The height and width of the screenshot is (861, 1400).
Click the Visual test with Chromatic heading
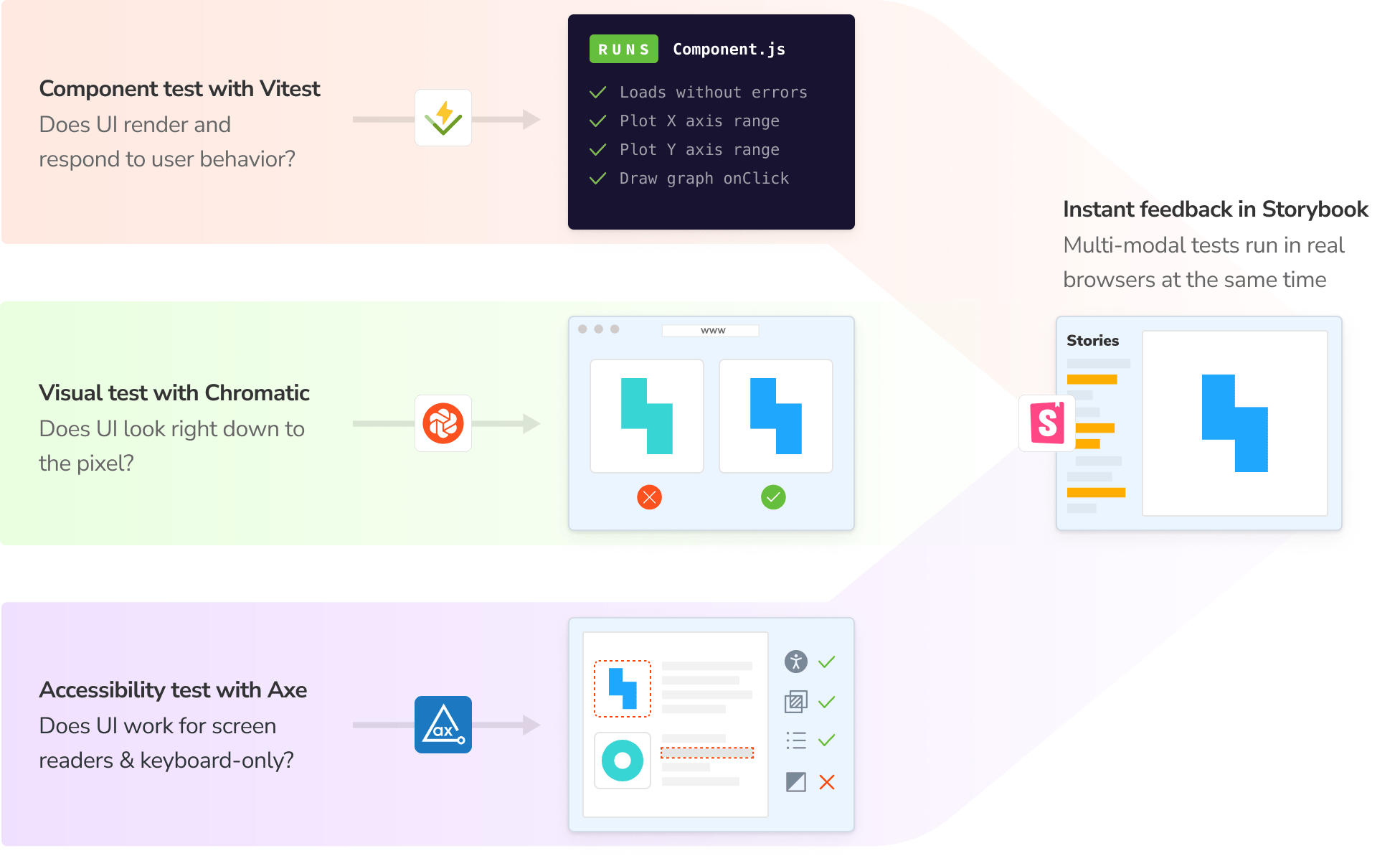(x=174, y=392)
